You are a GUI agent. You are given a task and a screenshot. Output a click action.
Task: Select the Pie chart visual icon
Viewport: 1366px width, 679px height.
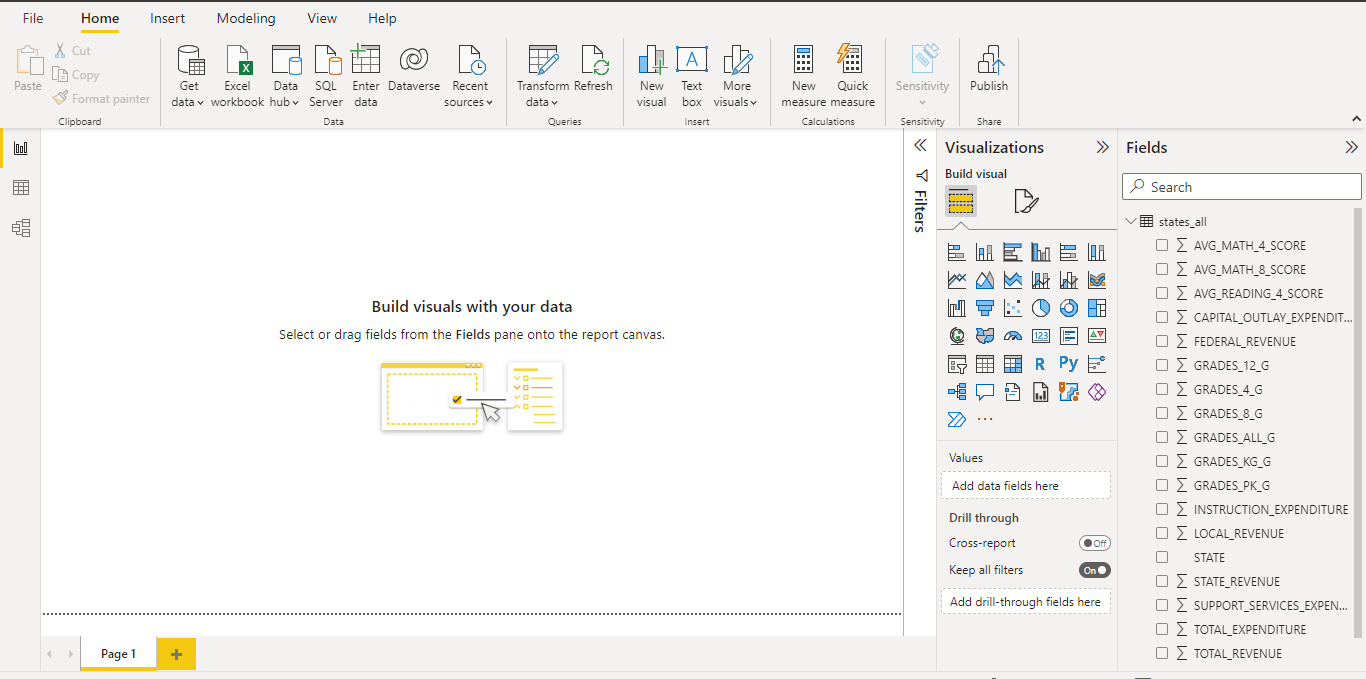coord(1040,308)
